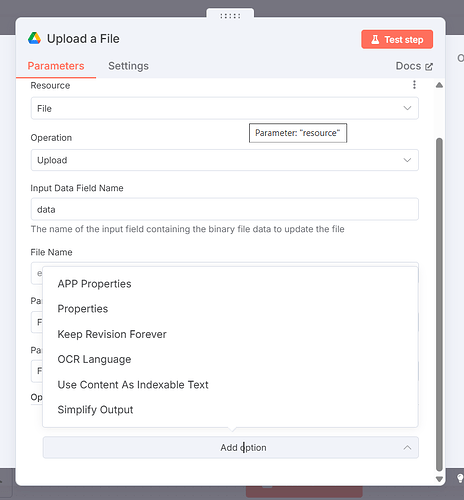Click the scroll down arrow
464x500 pixels.
point(439,479)
